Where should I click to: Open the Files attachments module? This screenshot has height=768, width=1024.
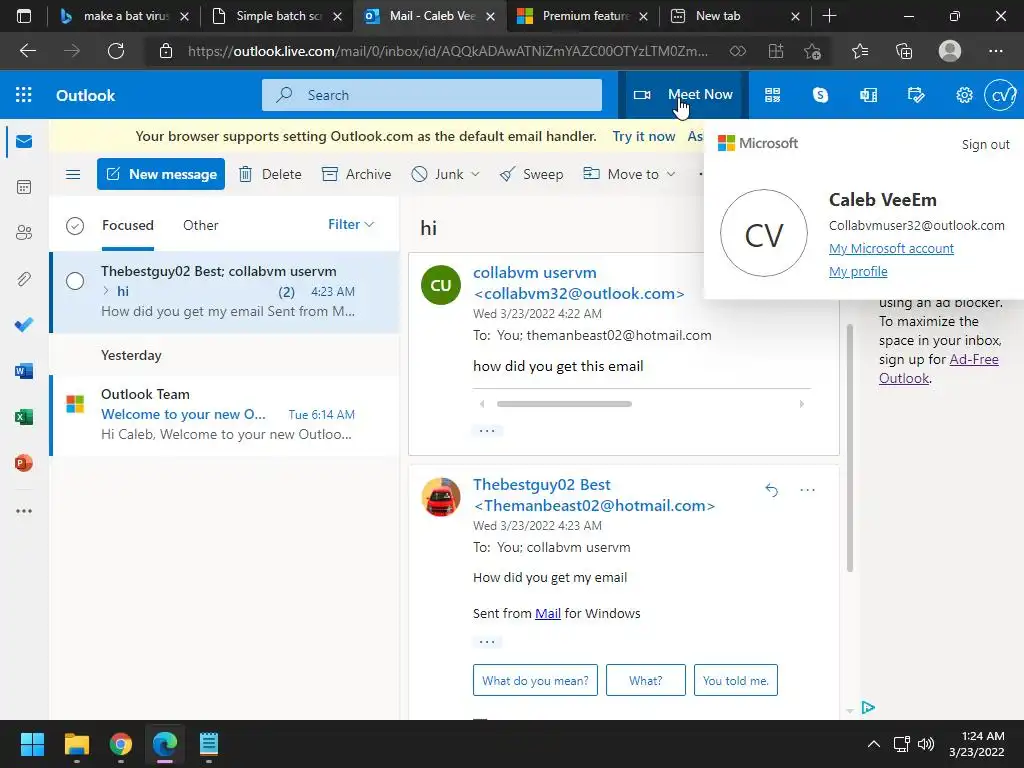[x=24, y=279]
